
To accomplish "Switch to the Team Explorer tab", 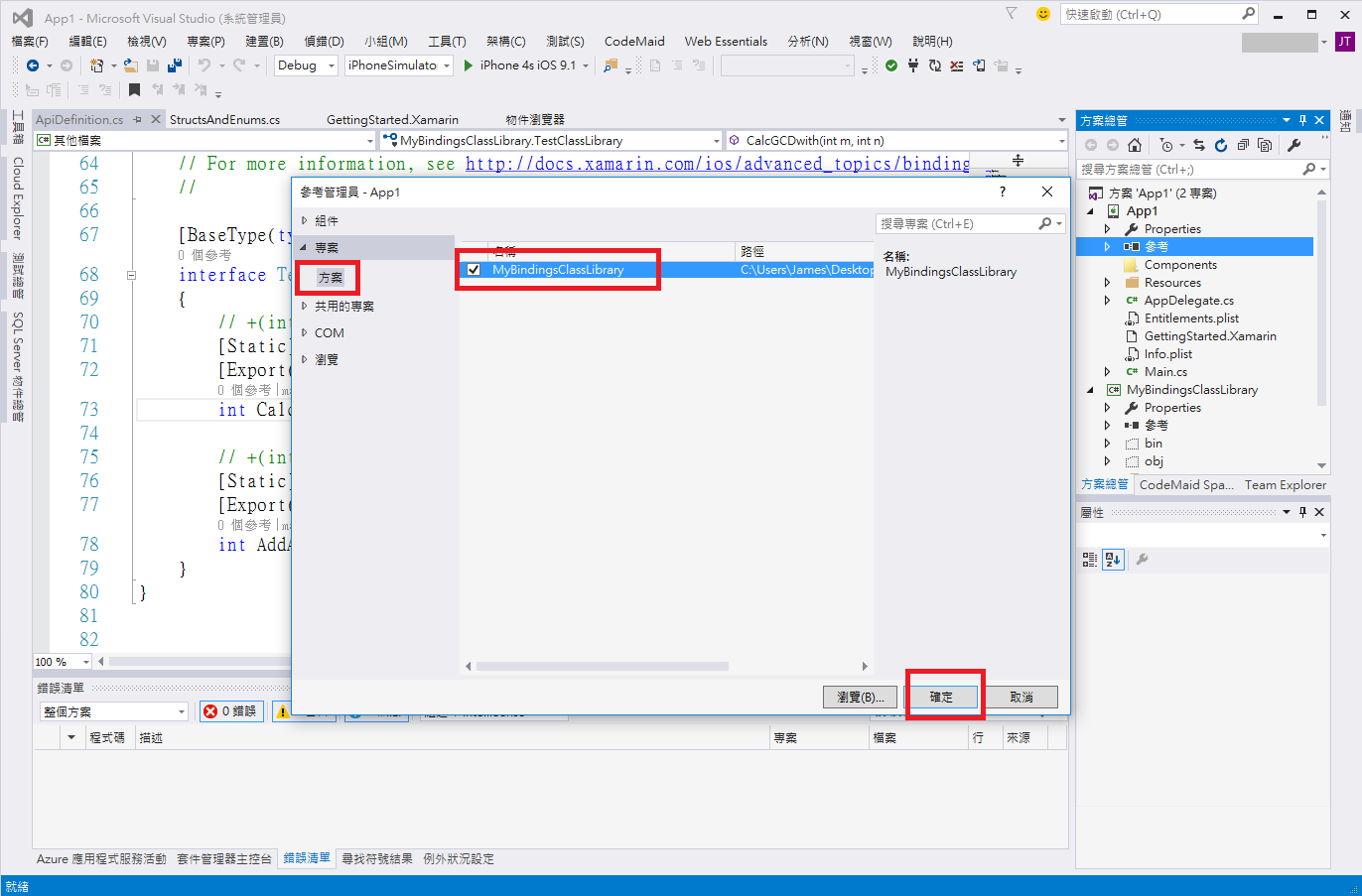I will (1286, 485).
